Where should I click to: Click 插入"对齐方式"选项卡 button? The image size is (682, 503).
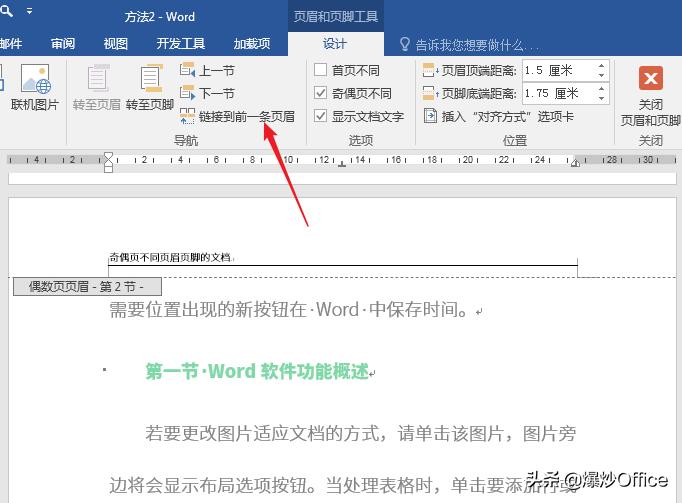pos(499,116)
